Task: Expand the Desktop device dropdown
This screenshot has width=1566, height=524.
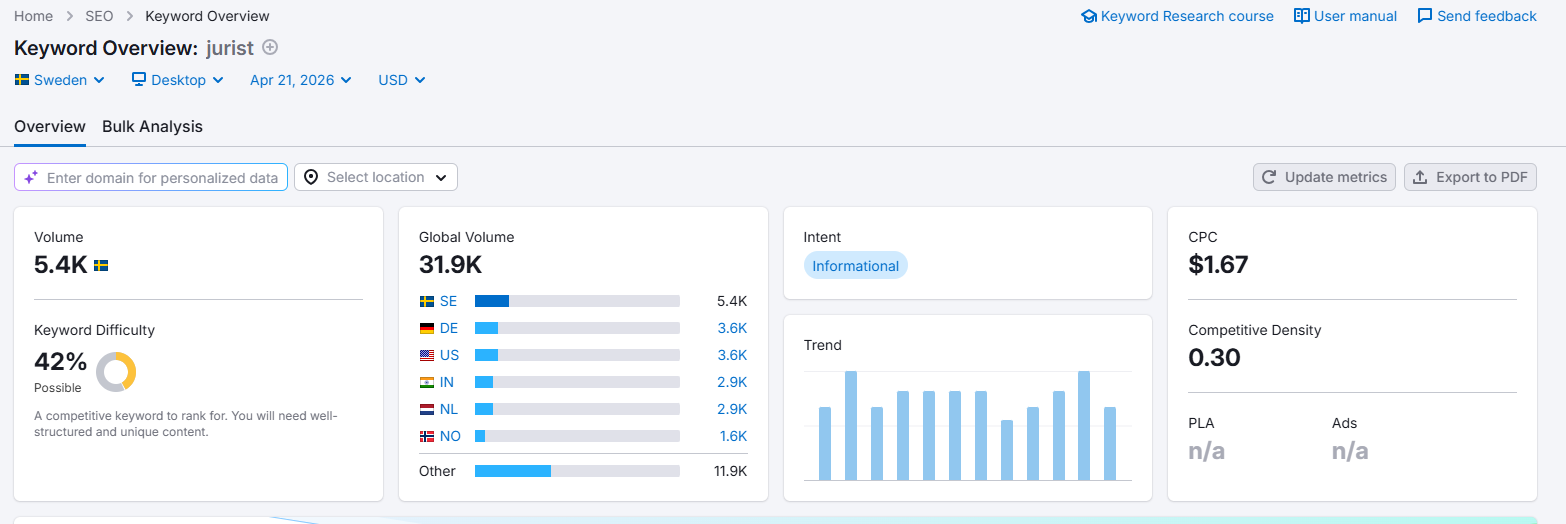Action: point(178,80)
